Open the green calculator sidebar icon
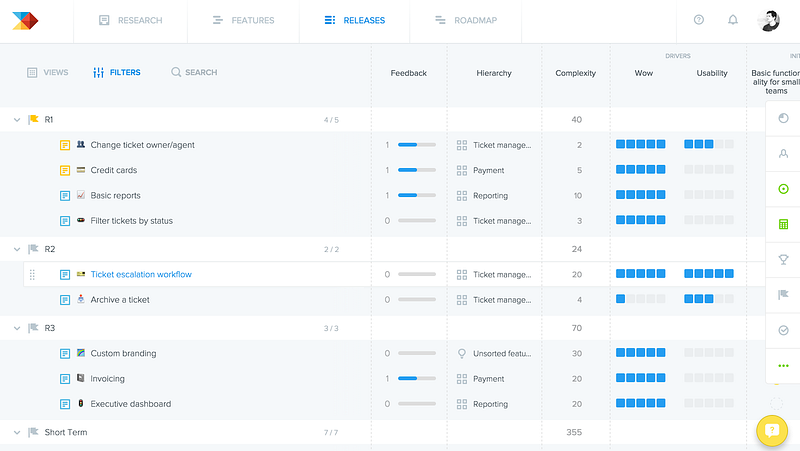 tap(783, 224)
